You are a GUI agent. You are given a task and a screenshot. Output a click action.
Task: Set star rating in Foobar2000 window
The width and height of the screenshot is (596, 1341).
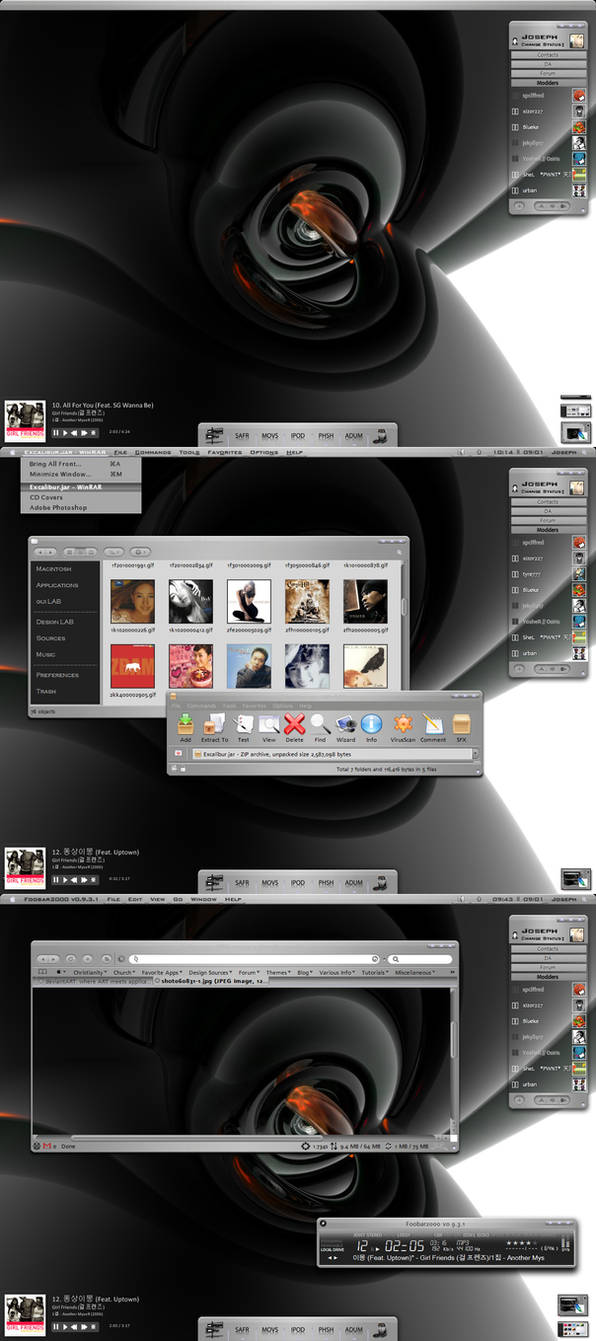[520, 1243]
